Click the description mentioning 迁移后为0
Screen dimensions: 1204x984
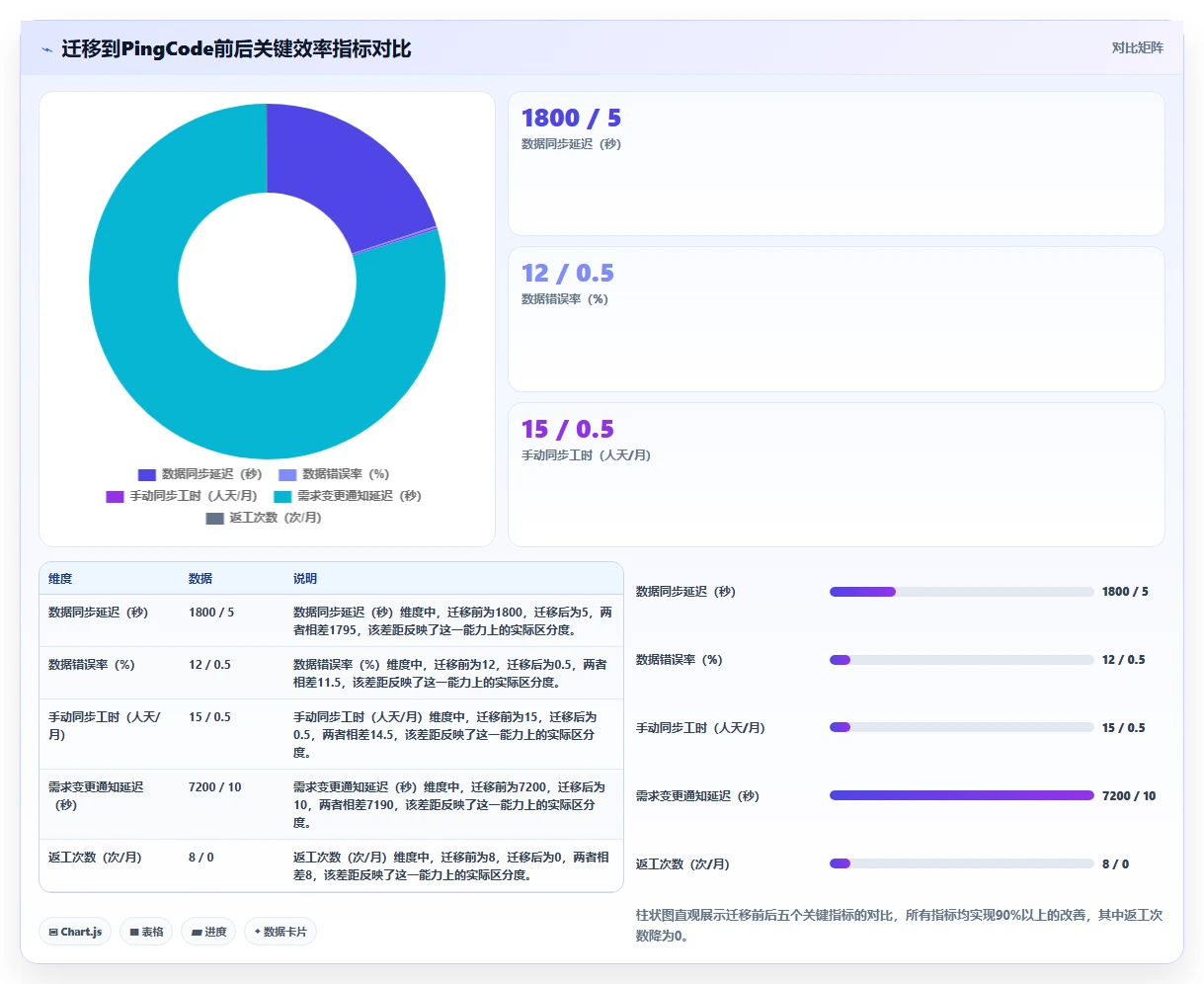click(x=451, y=866)
